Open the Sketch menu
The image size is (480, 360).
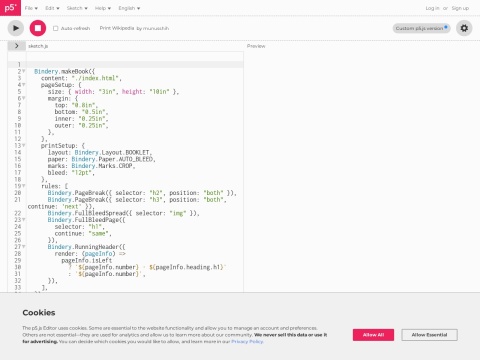(77, 8)
